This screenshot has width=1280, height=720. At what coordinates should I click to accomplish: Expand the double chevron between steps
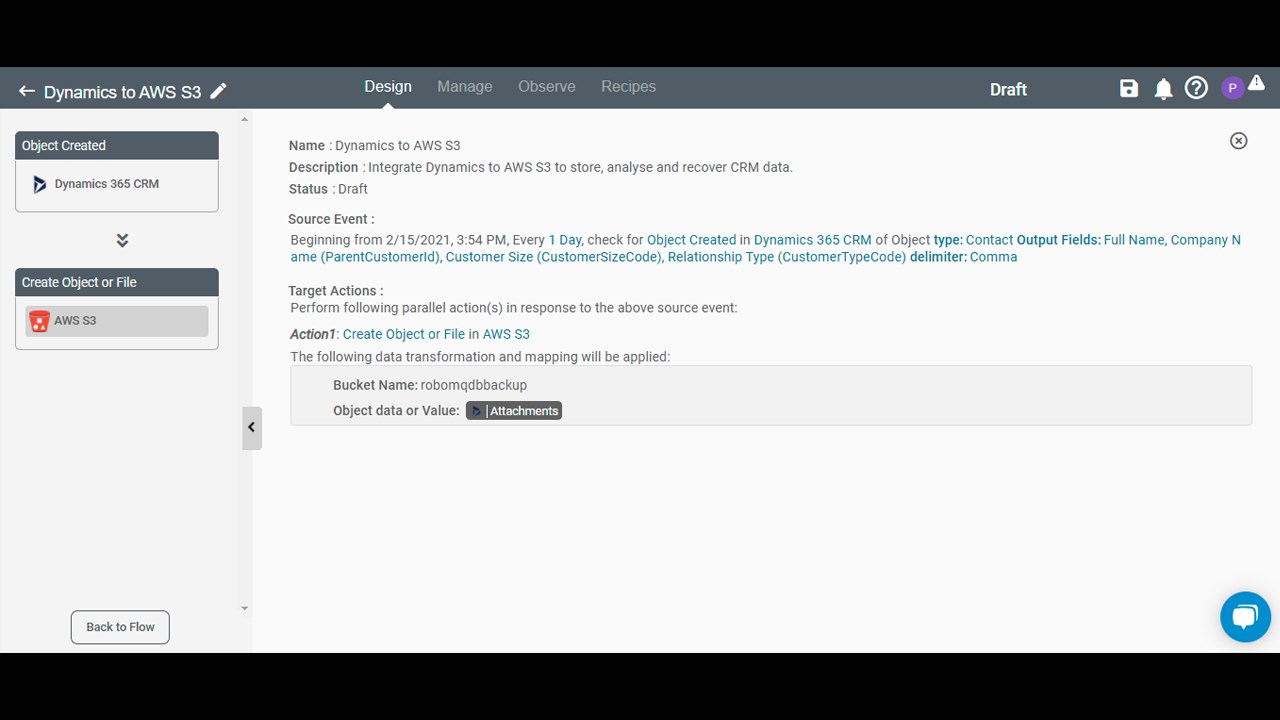coord(122,241)
